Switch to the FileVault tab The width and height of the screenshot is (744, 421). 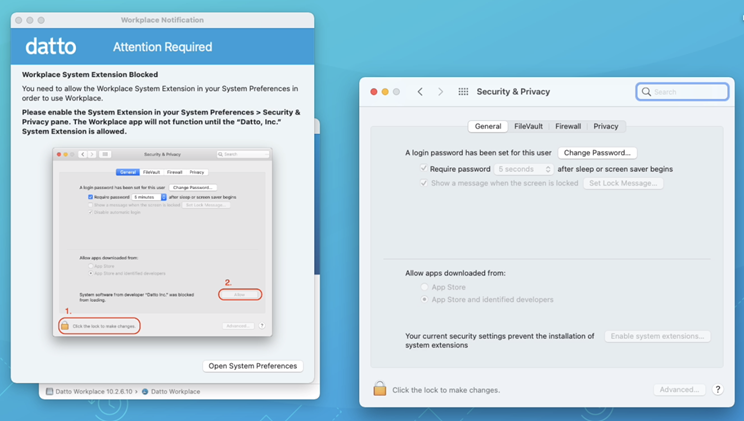tap(528, 127)
